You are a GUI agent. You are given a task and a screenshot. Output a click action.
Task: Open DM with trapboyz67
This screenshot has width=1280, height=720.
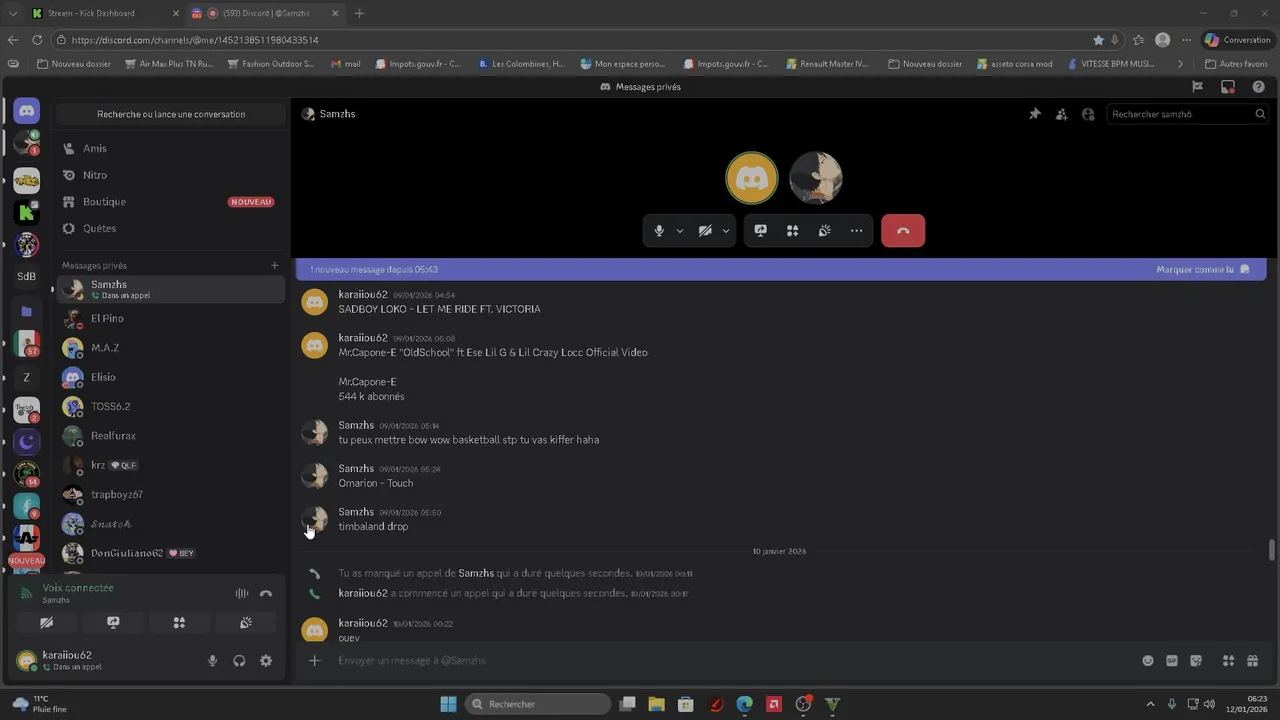[170, 494]
